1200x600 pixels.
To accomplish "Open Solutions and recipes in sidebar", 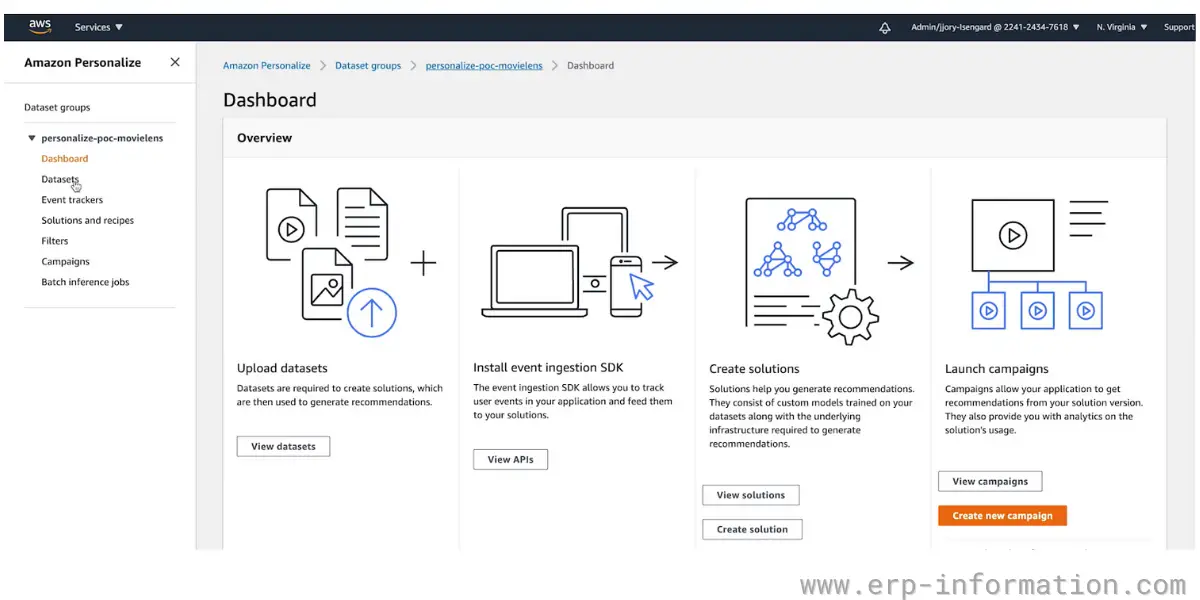I will point(88,221).
